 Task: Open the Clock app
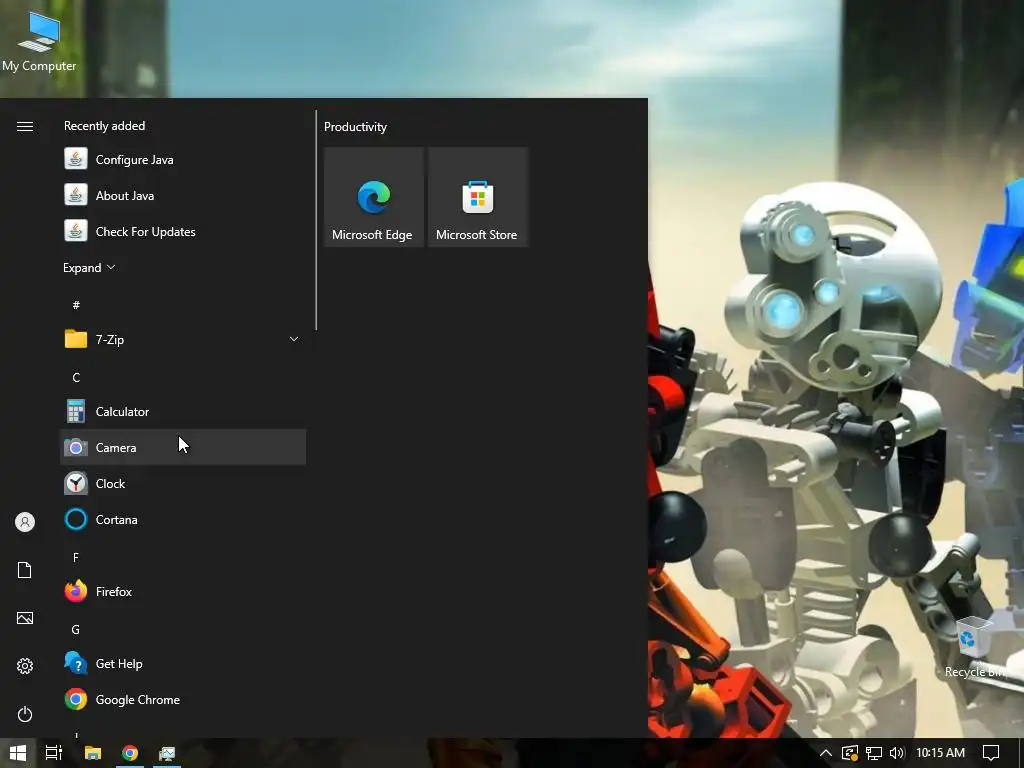tap(183, 483)
